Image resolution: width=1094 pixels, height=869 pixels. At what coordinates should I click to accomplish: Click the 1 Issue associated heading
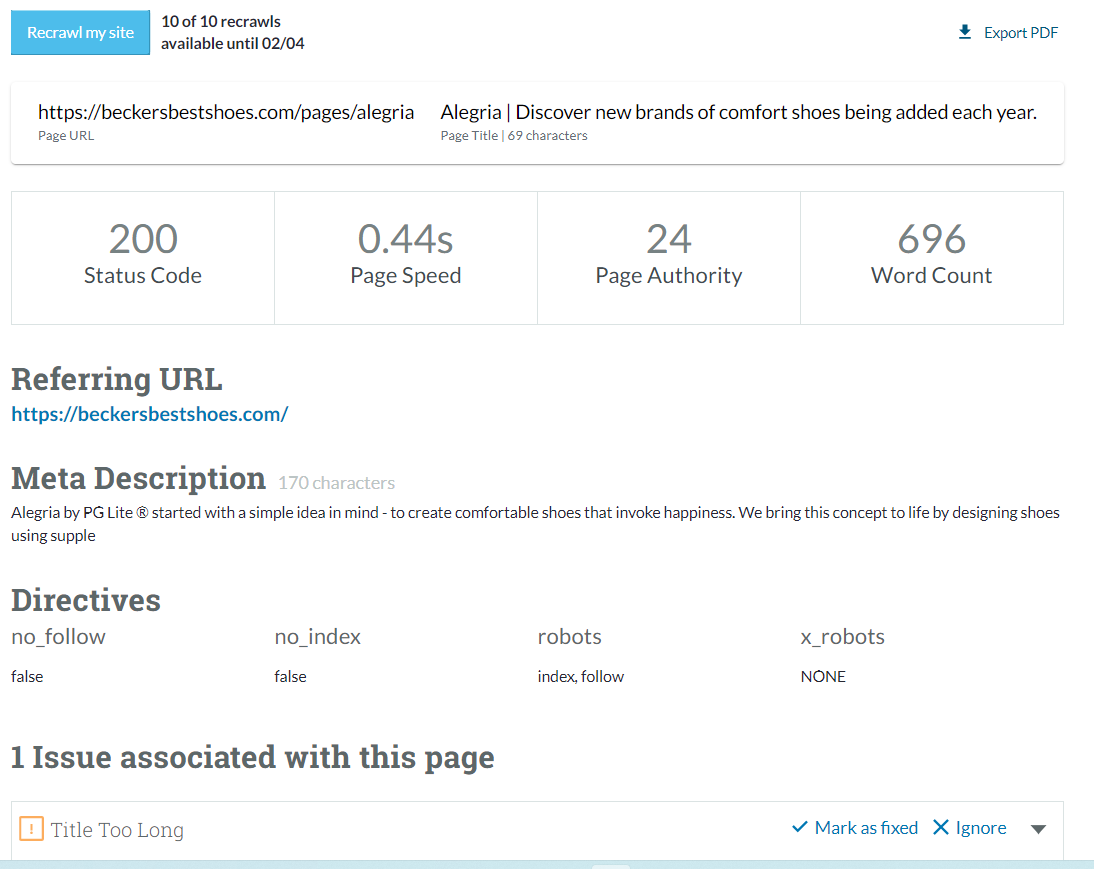(x=252, y=757)
